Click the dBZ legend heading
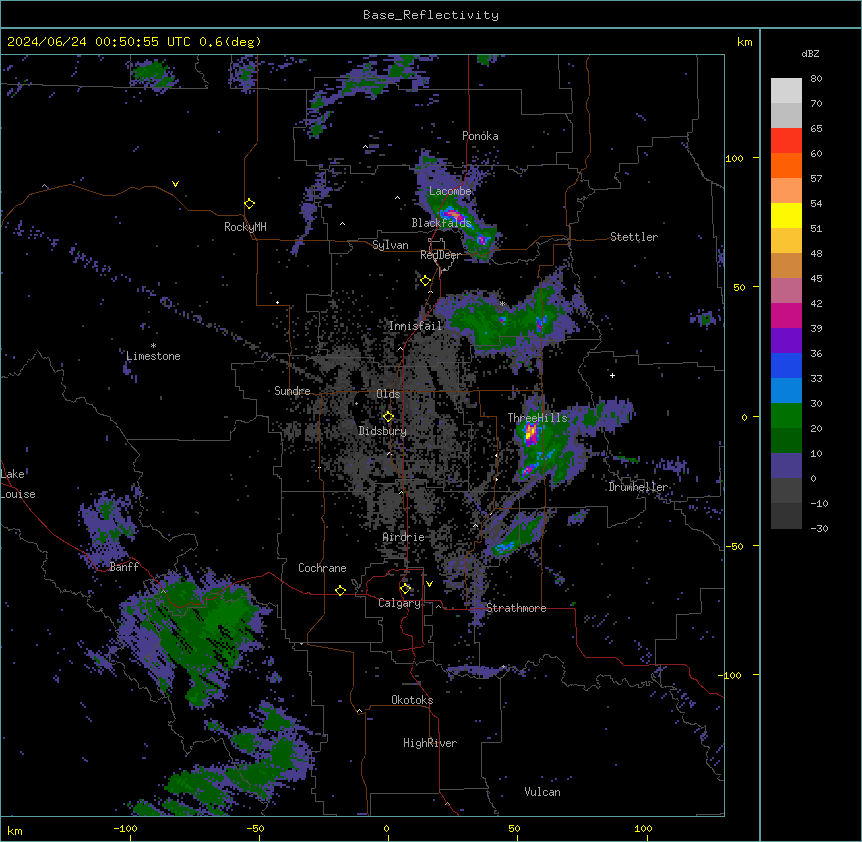Image resolution: width=862 pixels, height=842 pixels. [x=810, y=53]
